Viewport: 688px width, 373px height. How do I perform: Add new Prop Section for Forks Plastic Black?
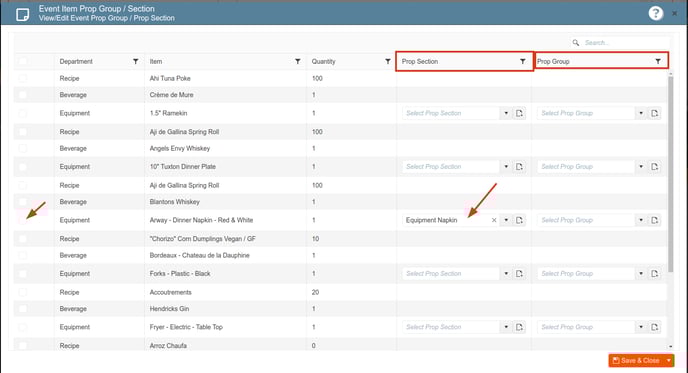(x=520, y=274)
